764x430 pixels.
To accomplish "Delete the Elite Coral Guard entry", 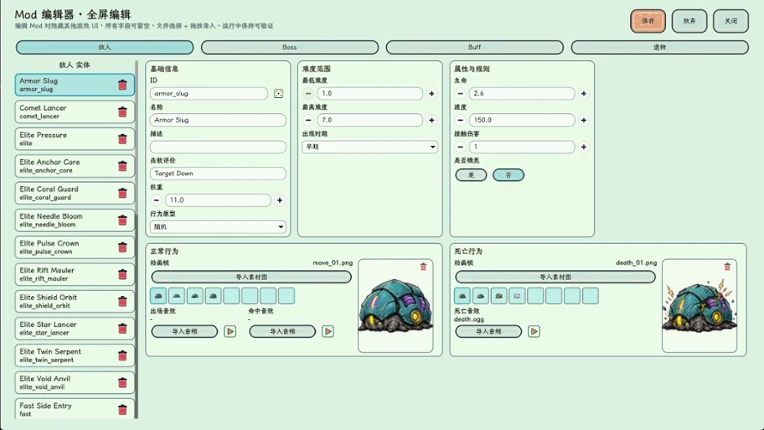I will coord(122,193).
